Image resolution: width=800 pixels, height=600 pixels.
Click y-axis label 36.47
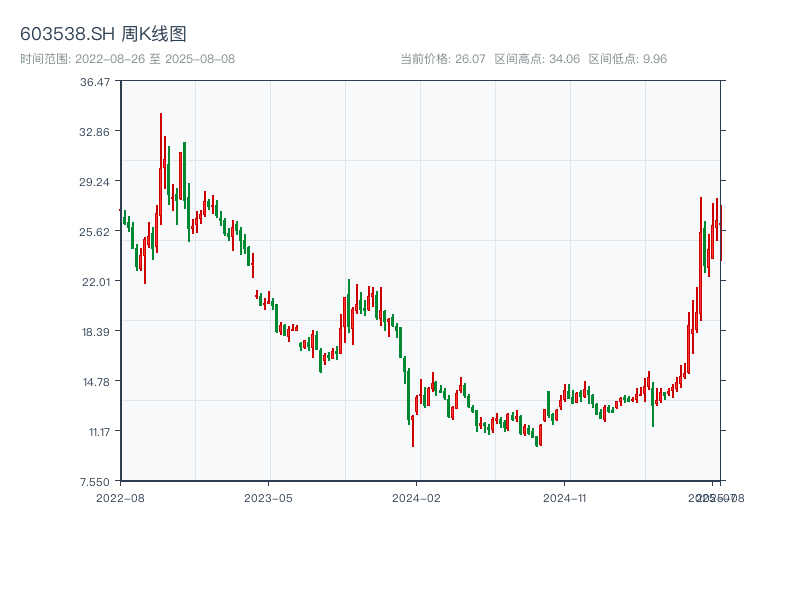coord(95,82)
